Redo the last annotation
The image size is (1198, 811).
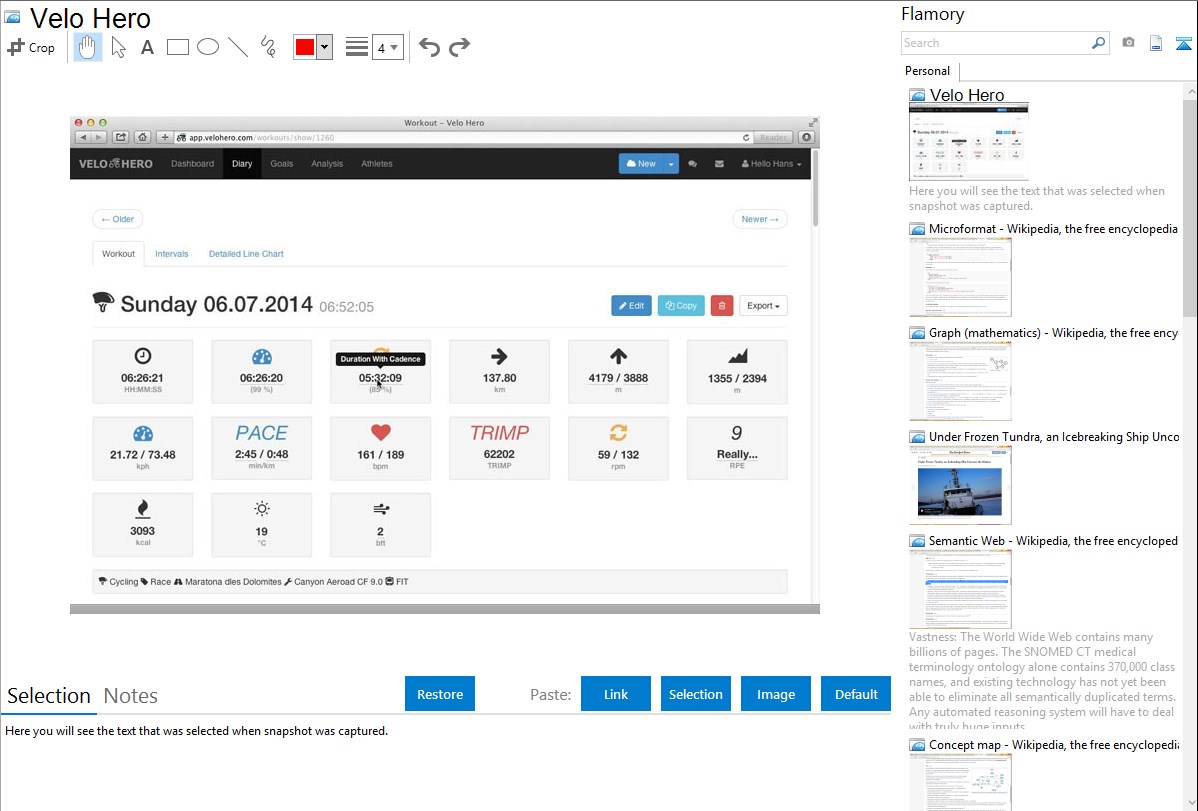tap(459, 47)
